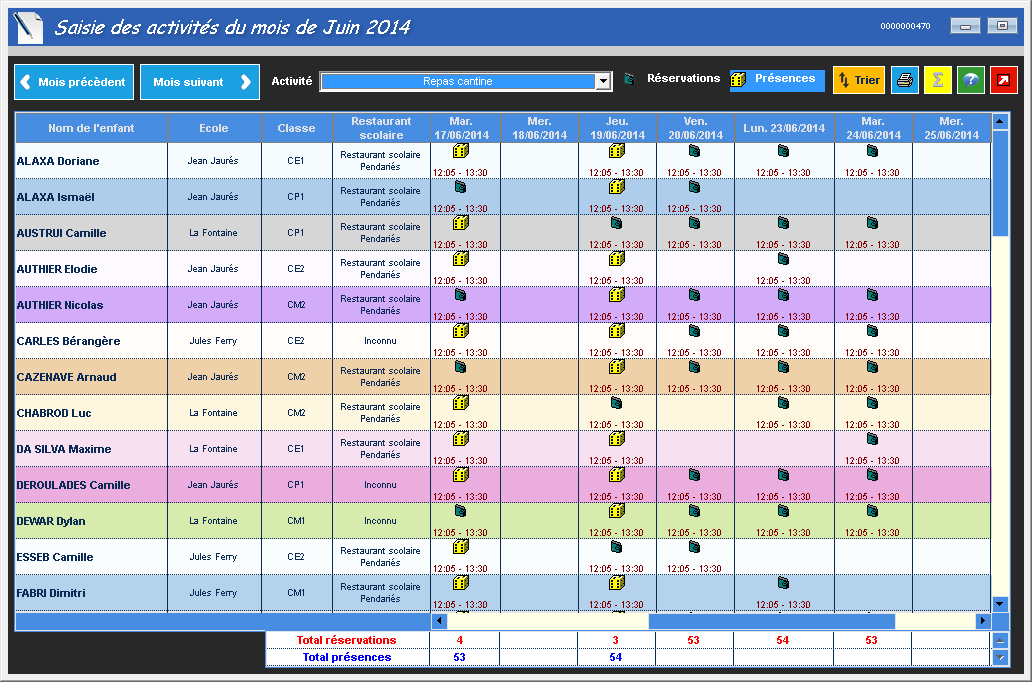Sort by the 'Nom de l'enfant' column header
Viewport: 1032px width, 682px height.
point(91,128)
